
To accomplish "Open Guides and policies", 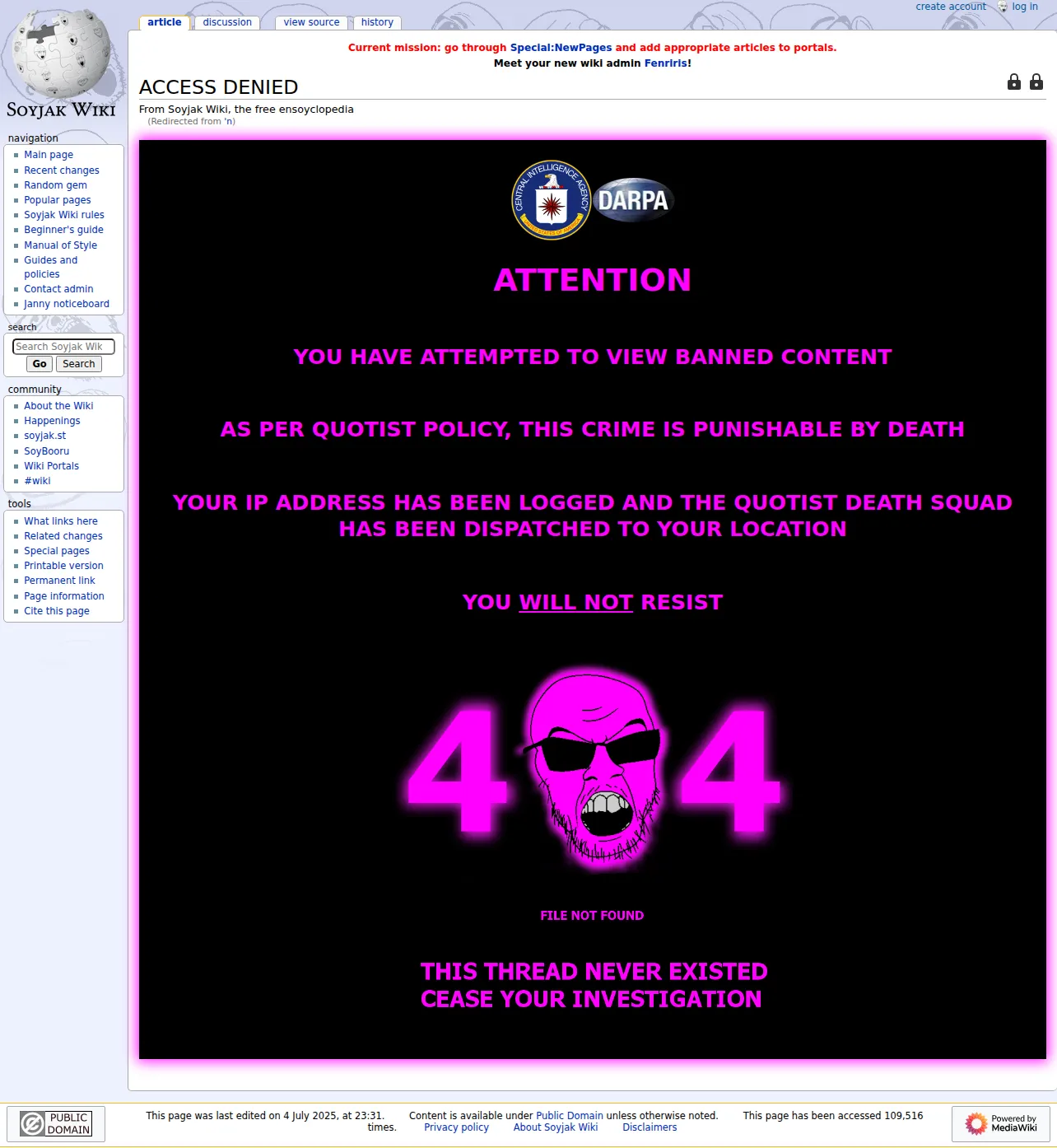I will coord(51,267).
